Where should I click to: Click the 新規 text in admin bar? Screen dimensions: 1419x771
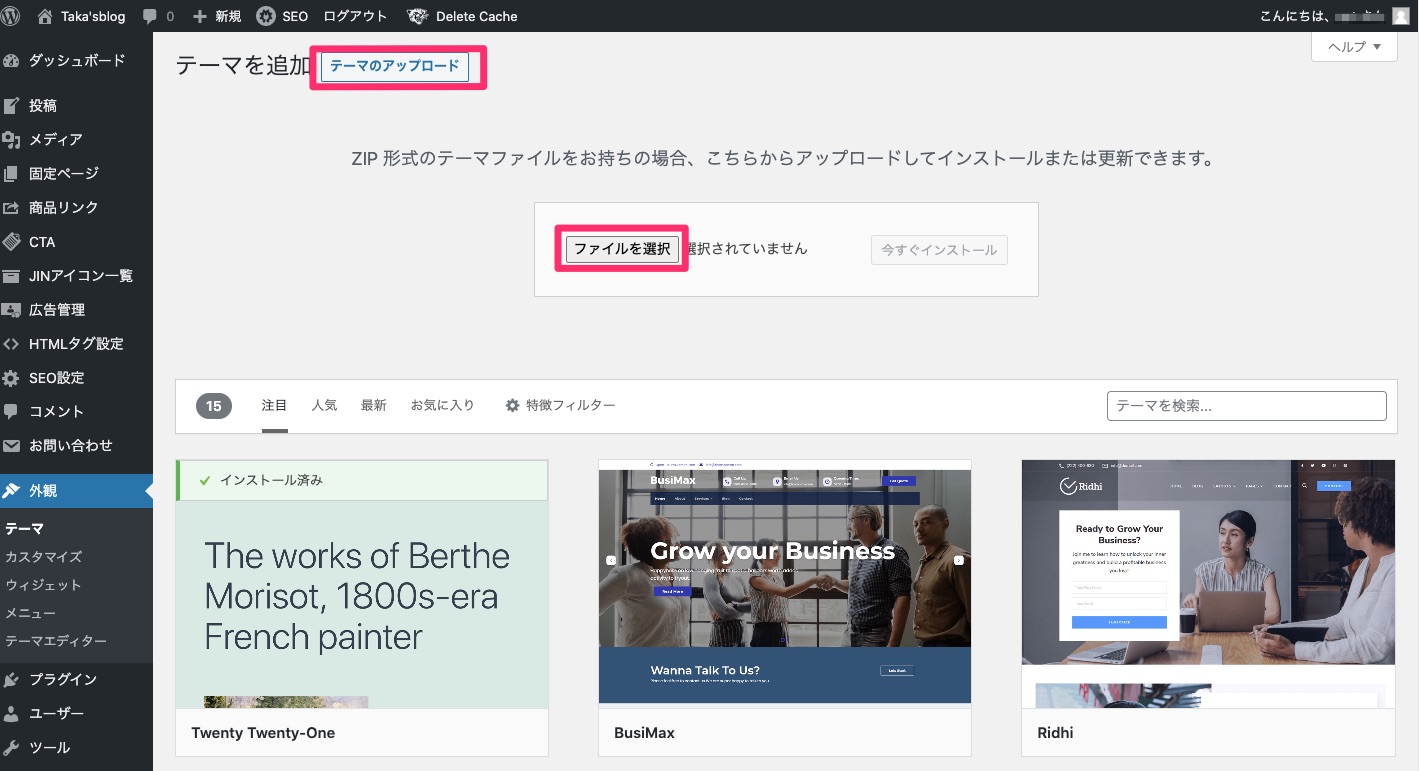[x=228, y=17]
